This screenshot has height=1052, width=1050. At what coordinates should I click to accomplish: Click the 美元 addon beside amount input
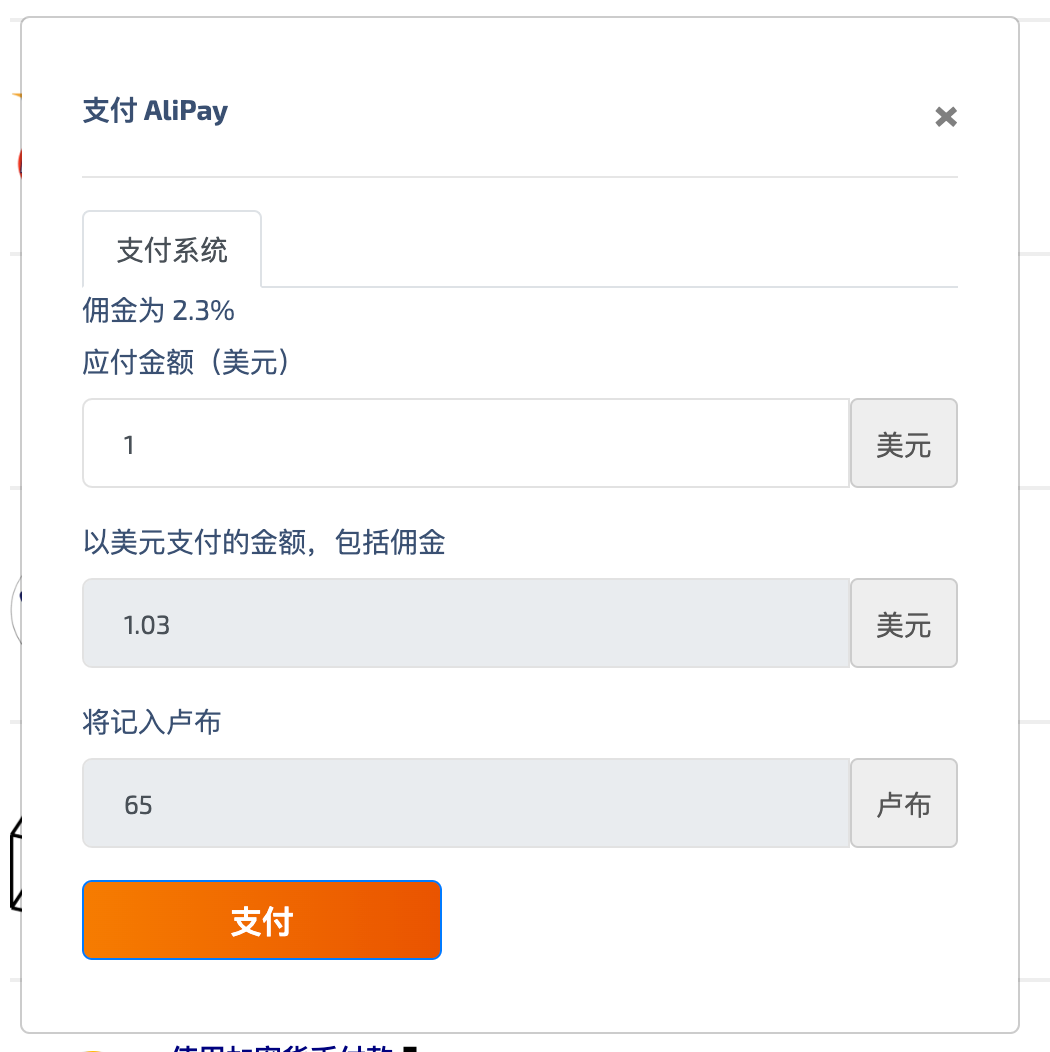(903, 444)
